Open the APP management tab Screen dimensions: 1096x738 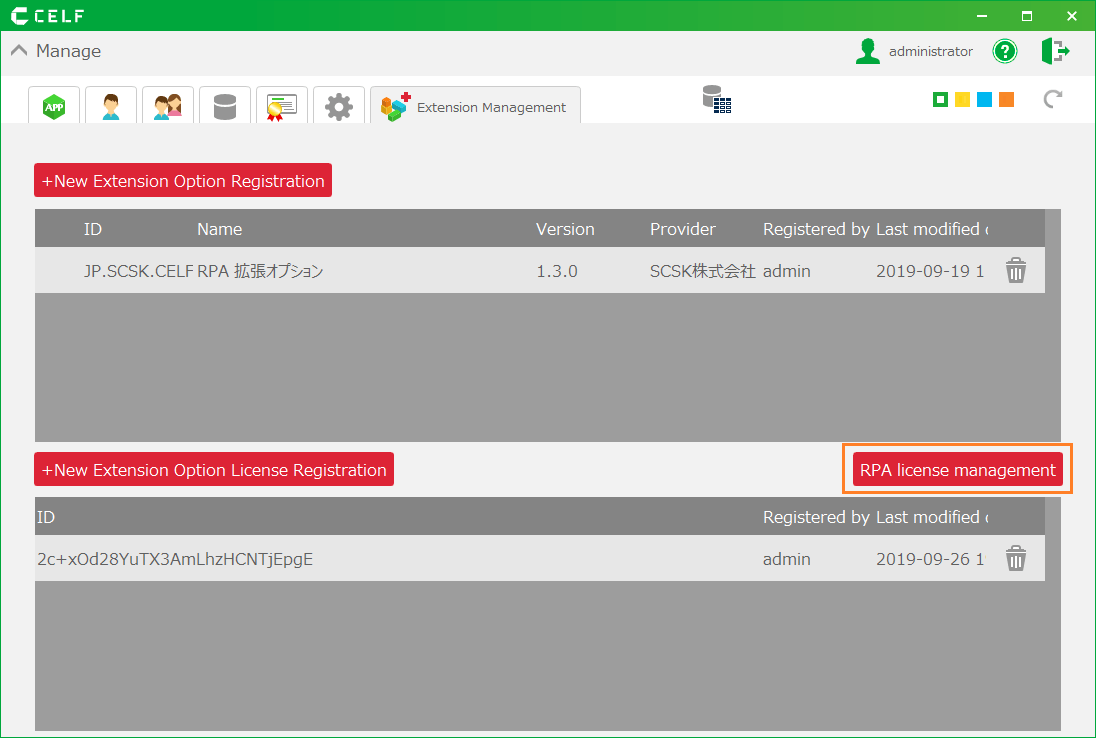54,106
